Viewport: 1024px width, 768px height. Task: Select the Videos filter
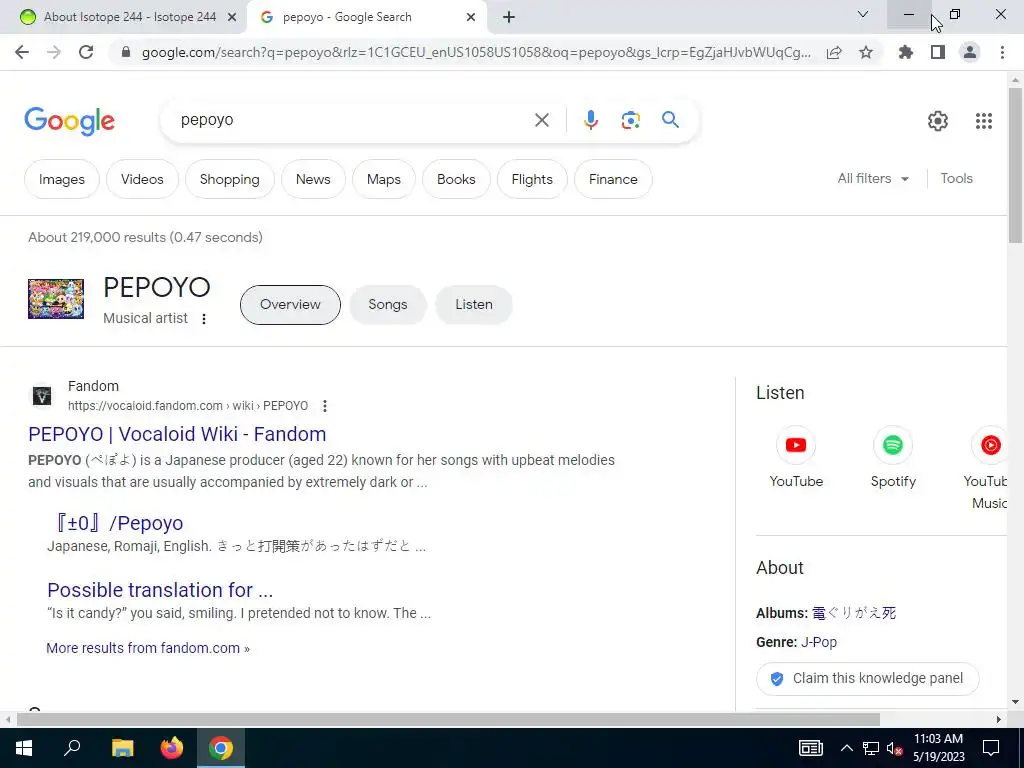[x=142, y=179]
